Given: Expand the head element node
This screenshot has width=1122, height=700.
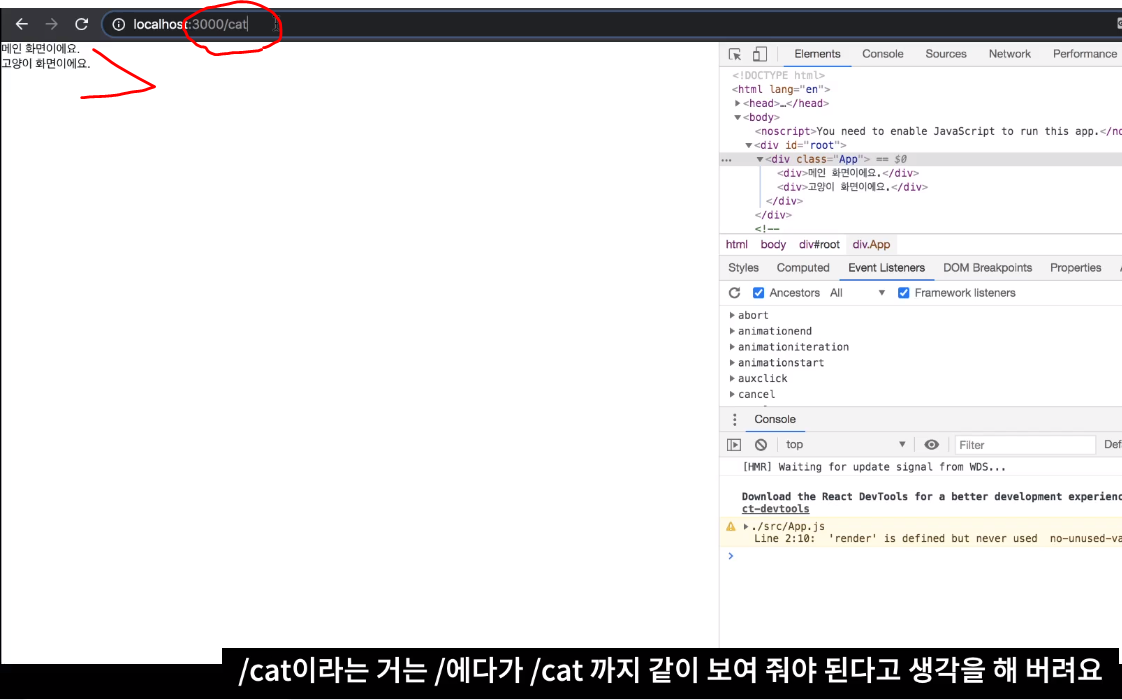Looking at the screenshot, I should (738, 103).
